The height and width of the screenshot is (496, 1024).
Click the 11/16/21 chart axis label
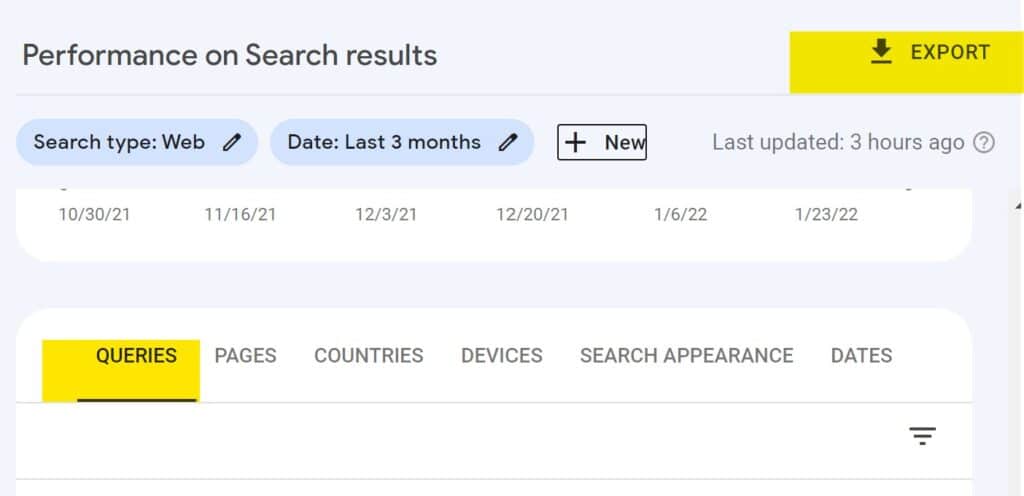pyautogui.click(x=240, y=215)
